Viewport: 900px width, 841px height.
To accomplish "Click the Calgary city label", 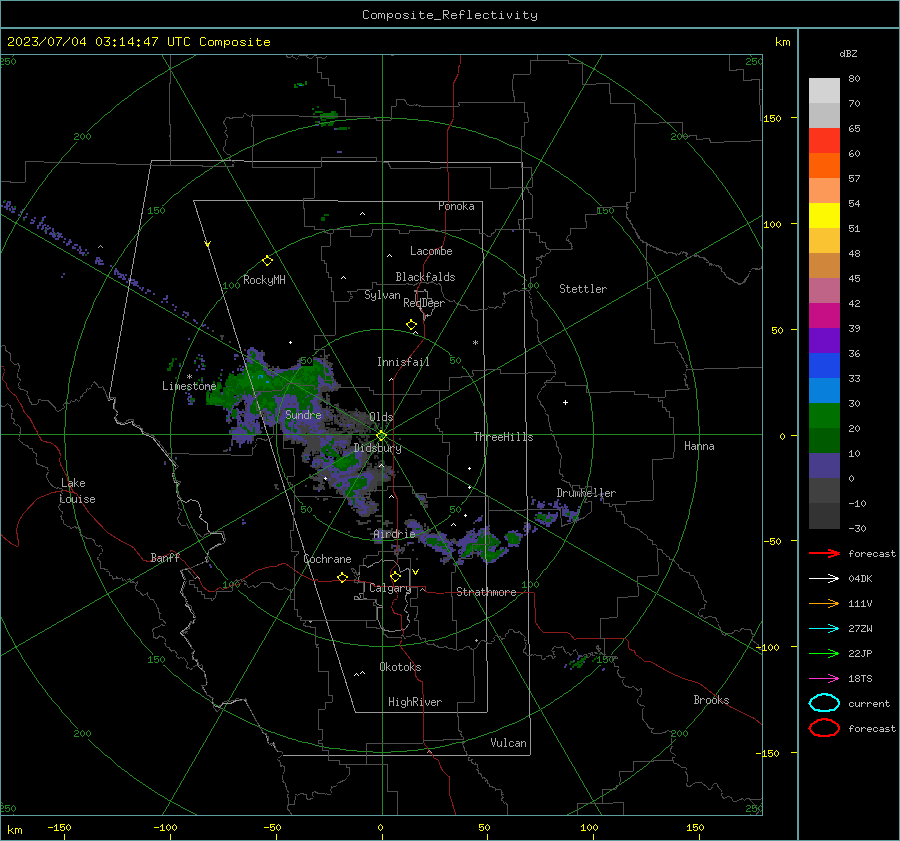I will 390,588.
